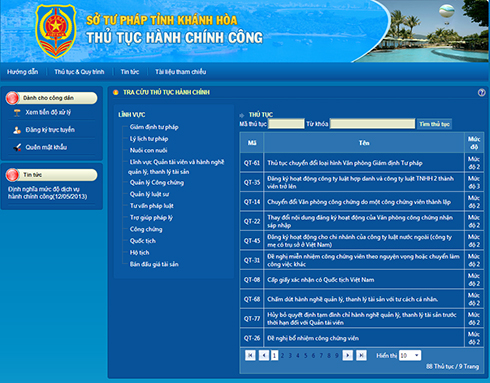Go to the first page of results
490x383 pixels.
pos(250,356)
